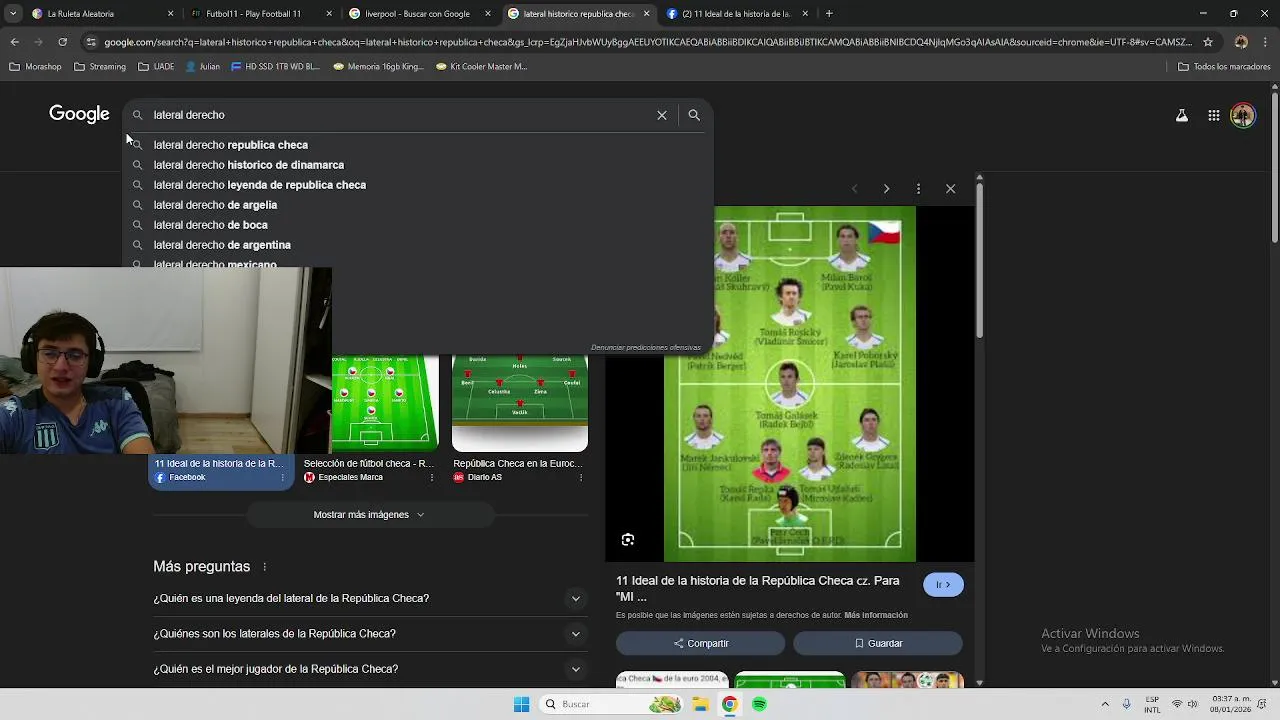Click the preview panel vertical scrollbar
Screen dimensions: 1280x720
[x=980, y=260]
